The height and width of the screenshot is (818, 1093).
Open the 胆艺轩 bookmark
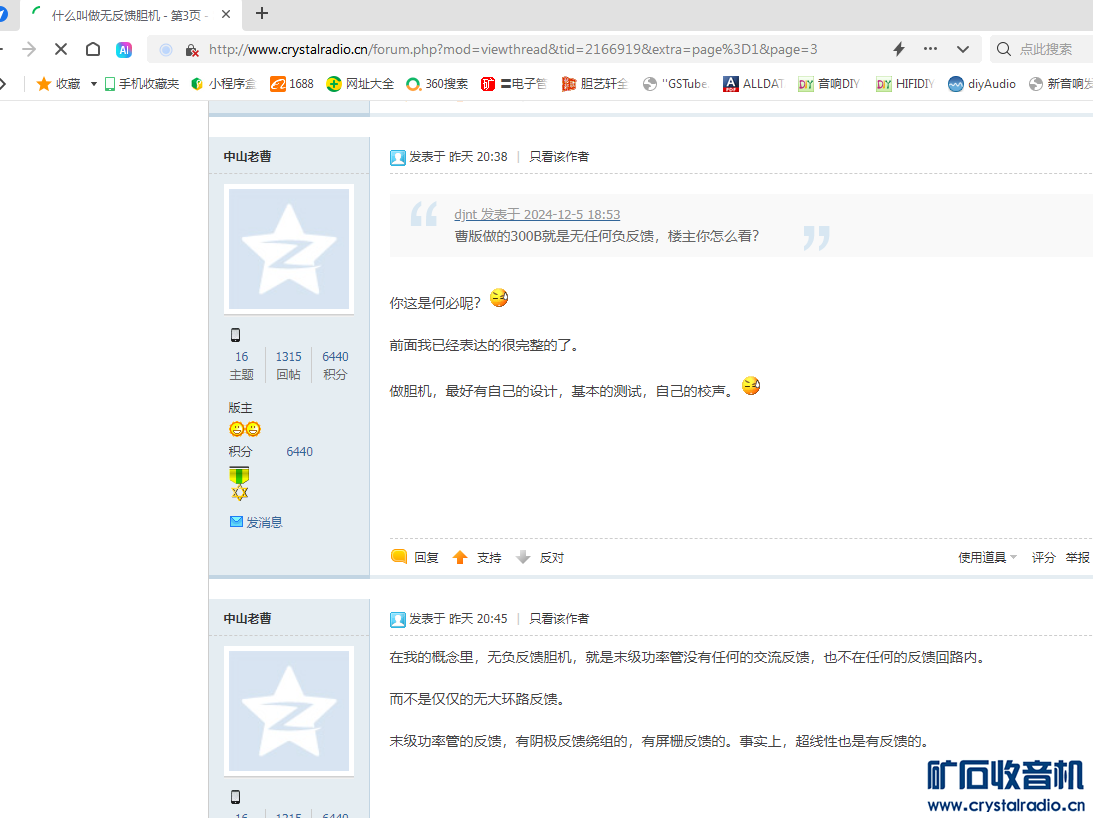(x=595, y=84)
